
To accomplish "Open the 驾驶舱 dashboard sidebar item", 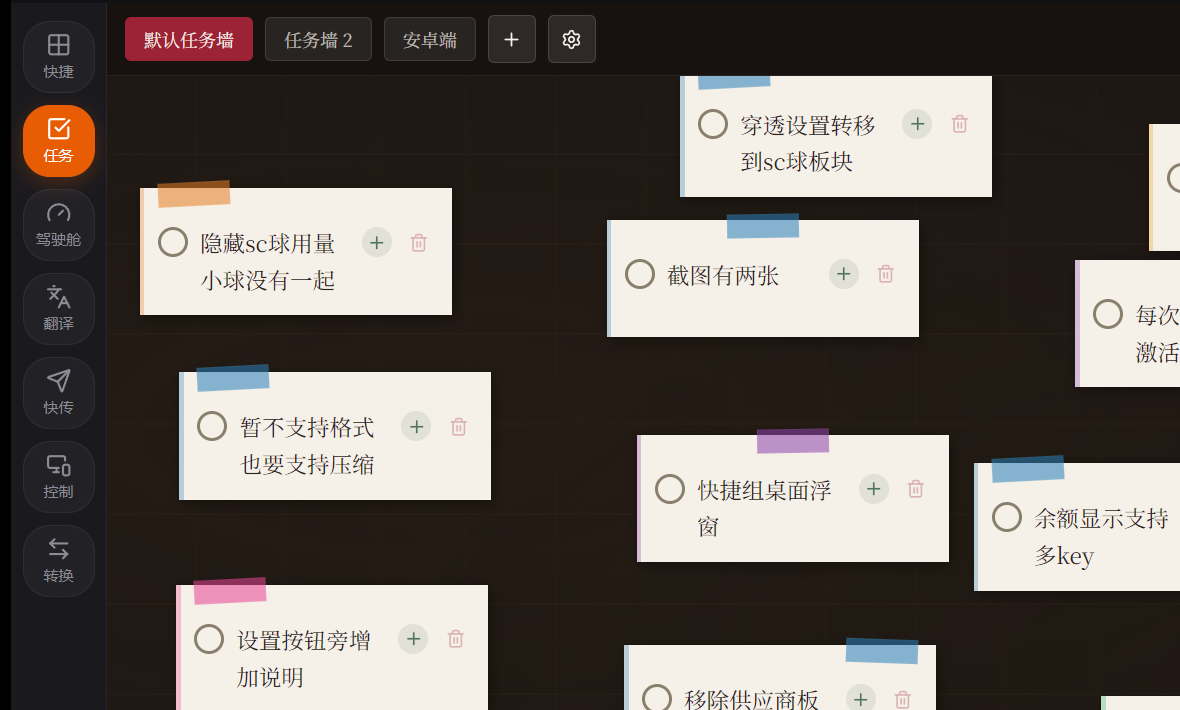I will tap(59, 225).
